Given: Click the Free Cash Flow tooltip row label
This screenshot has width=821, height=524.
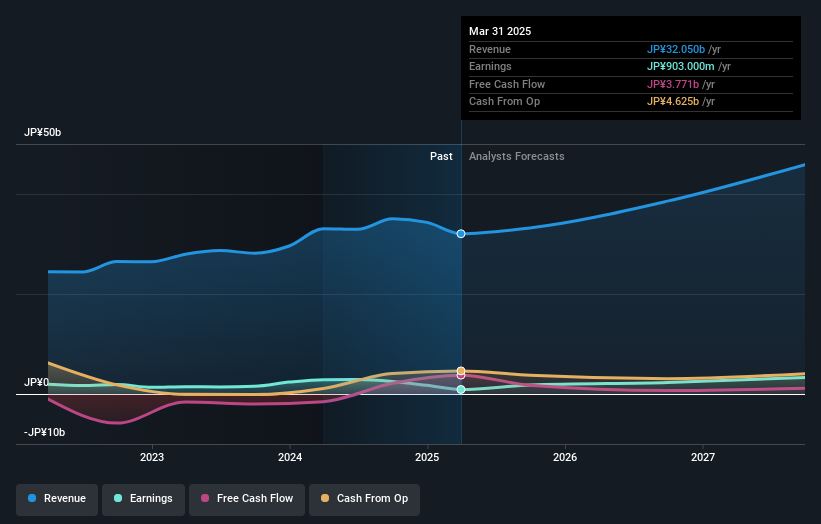Looking at the screenshot, I should click(x=507, y=84).
